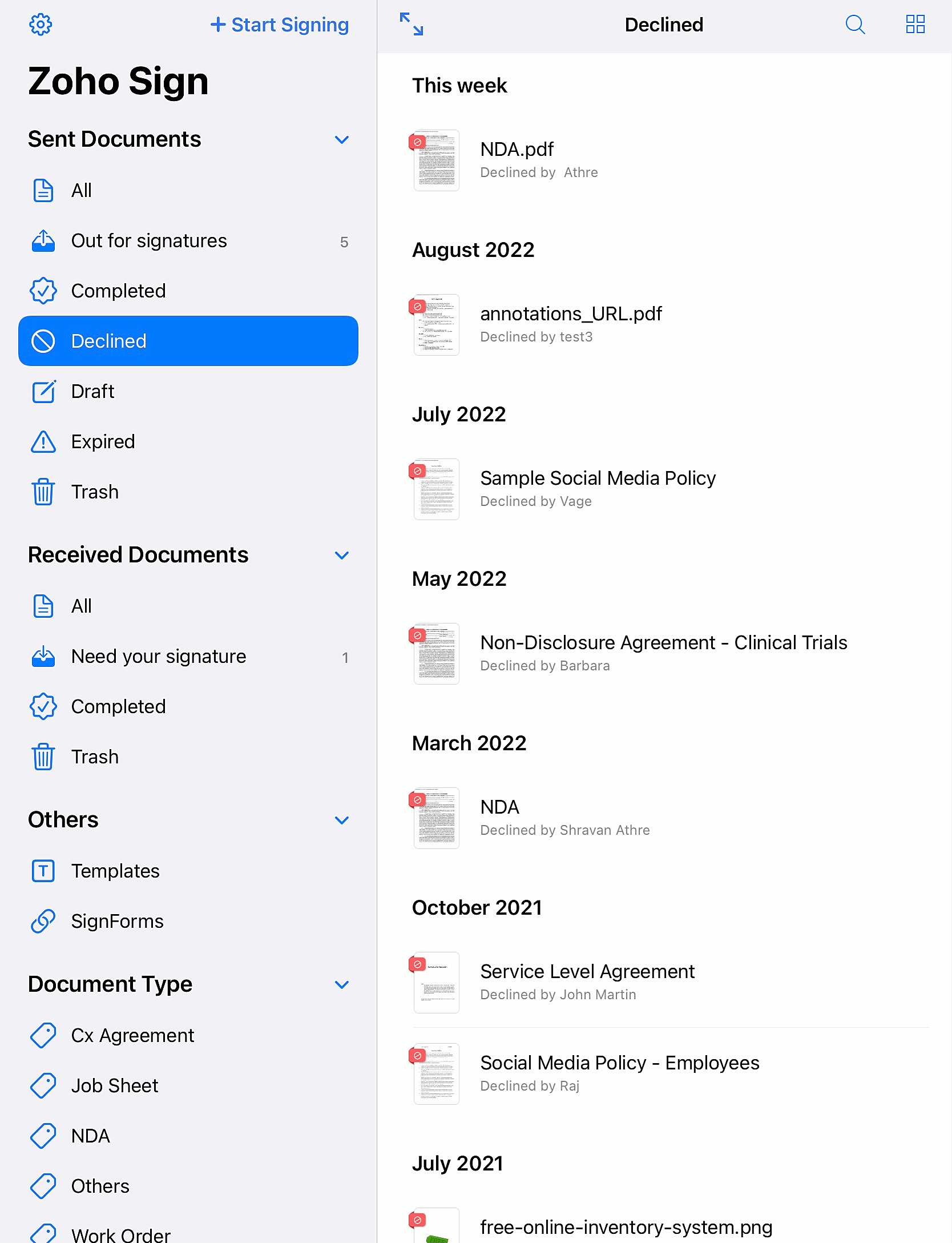Collapse the Sent Documents section
Viewport: 952px width, 1243px height.
pos(342,140)
